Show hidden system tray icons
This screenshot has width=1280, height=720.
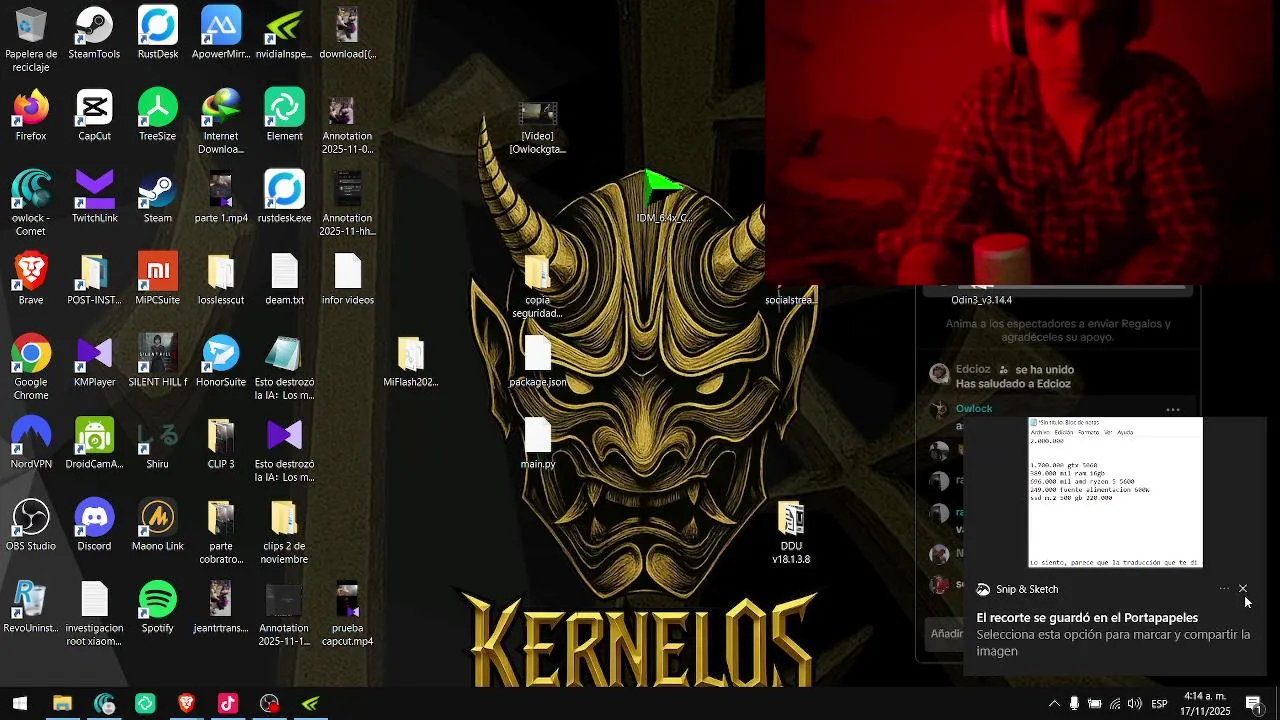1054,704
